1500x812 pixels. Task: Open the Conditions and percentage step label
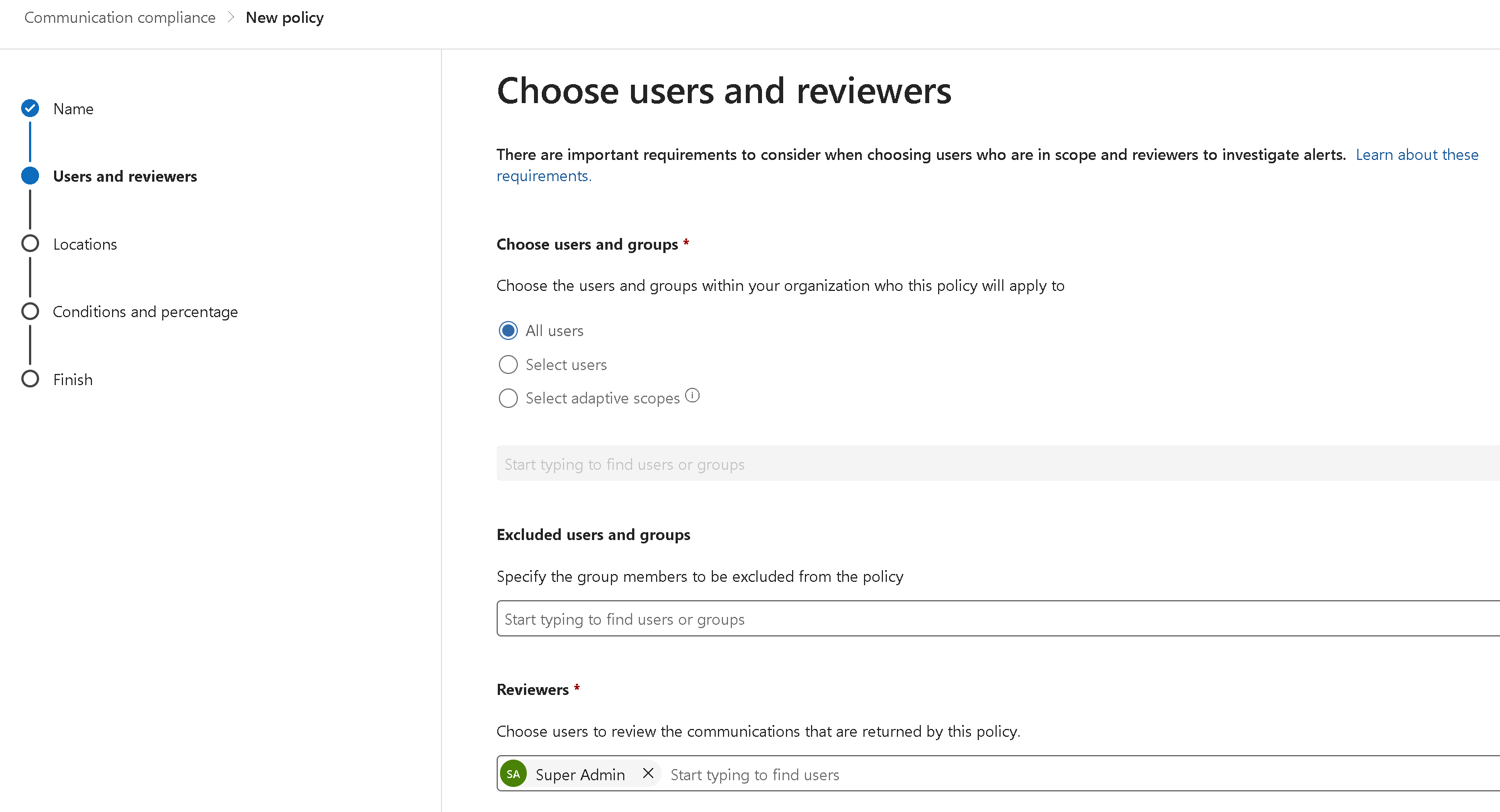[x=145, y=312]
